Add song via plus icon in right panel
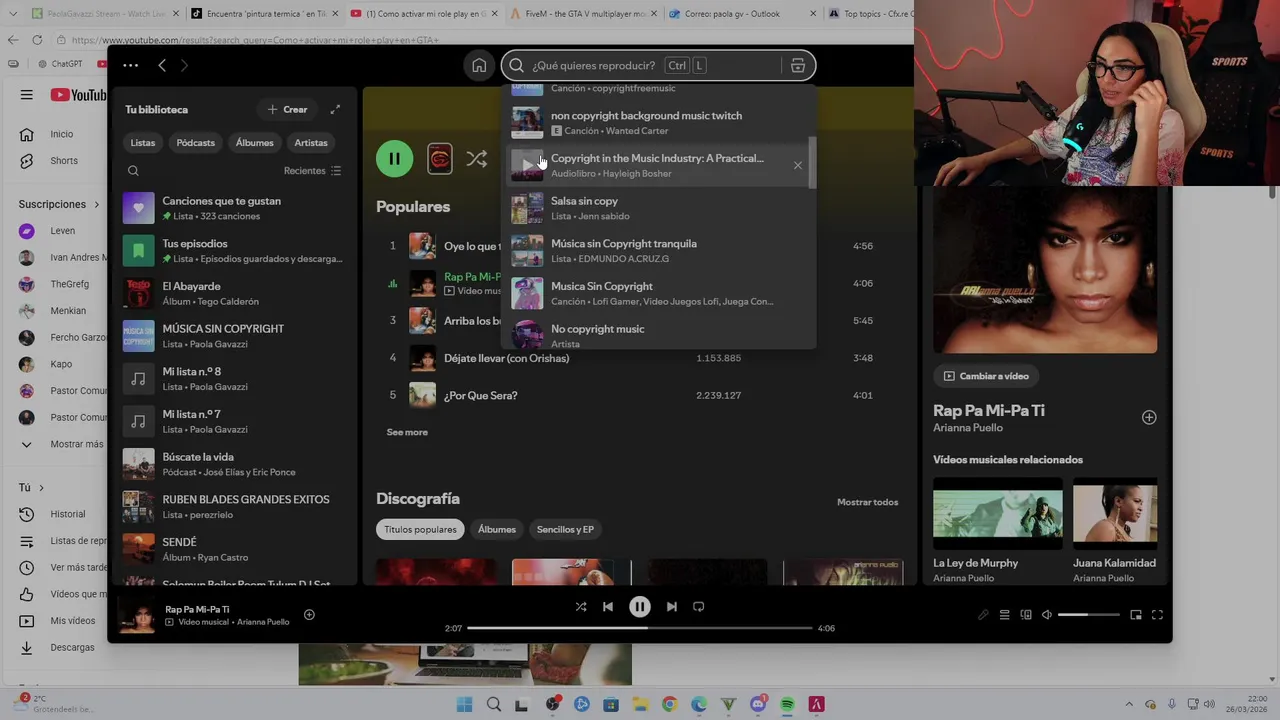Screen dimensions: 1280x720 [1149, 417]
